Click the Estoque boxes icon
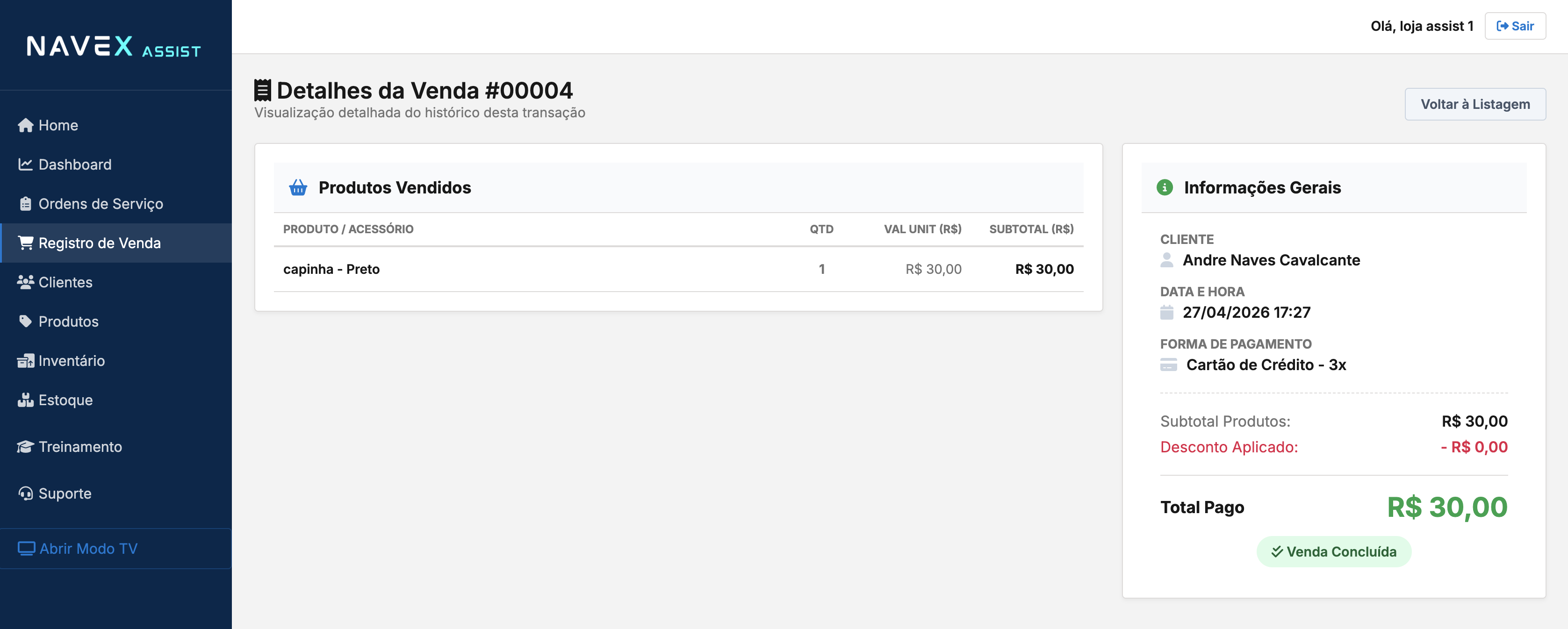The height and width of the screenshot is (629, 1568). (25, 400)
